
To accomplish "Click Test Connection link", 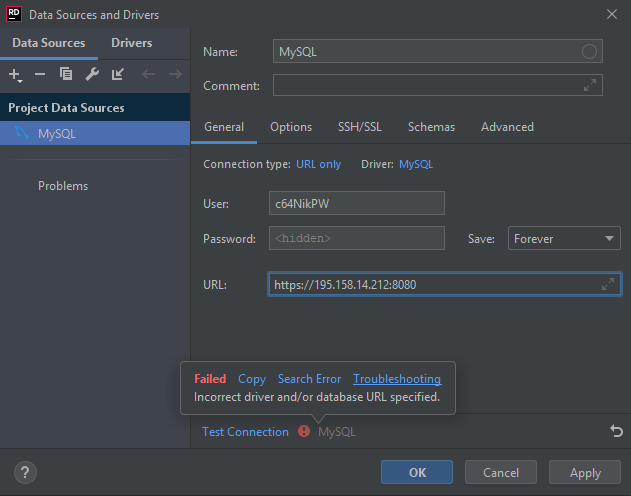I will (245, 432).
